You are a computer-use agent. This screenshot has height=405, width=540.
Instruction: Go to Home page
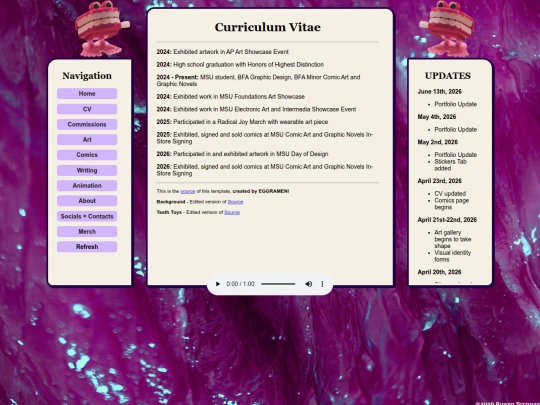pyautogui.click(x=87, y=94)
